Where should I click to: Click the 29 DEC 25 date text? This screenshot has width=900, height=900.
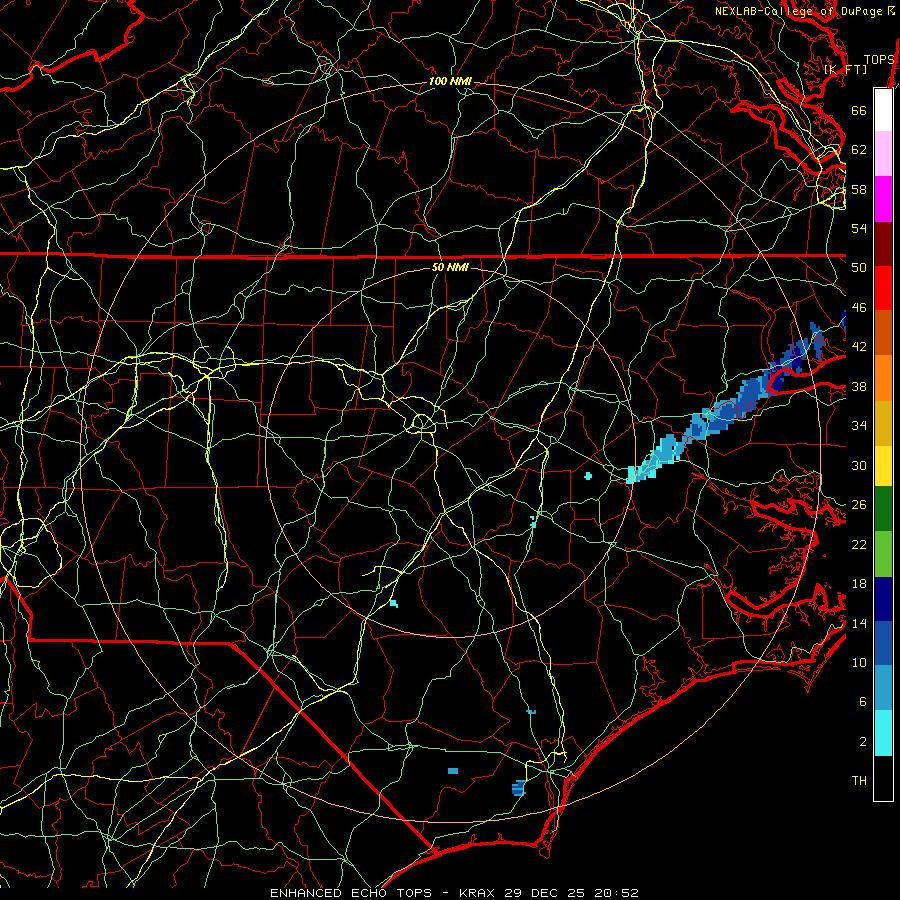(x=545, y=893)
